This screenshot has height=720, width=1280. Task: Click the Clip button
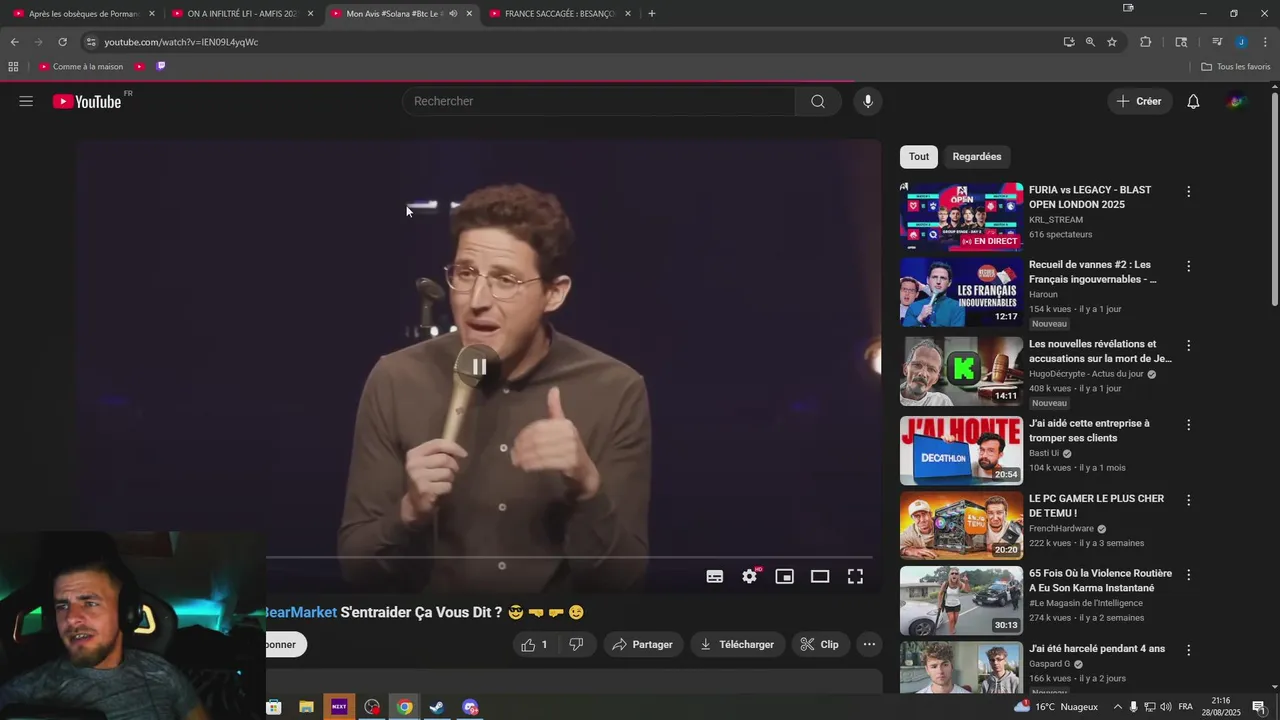coord(820,645)
